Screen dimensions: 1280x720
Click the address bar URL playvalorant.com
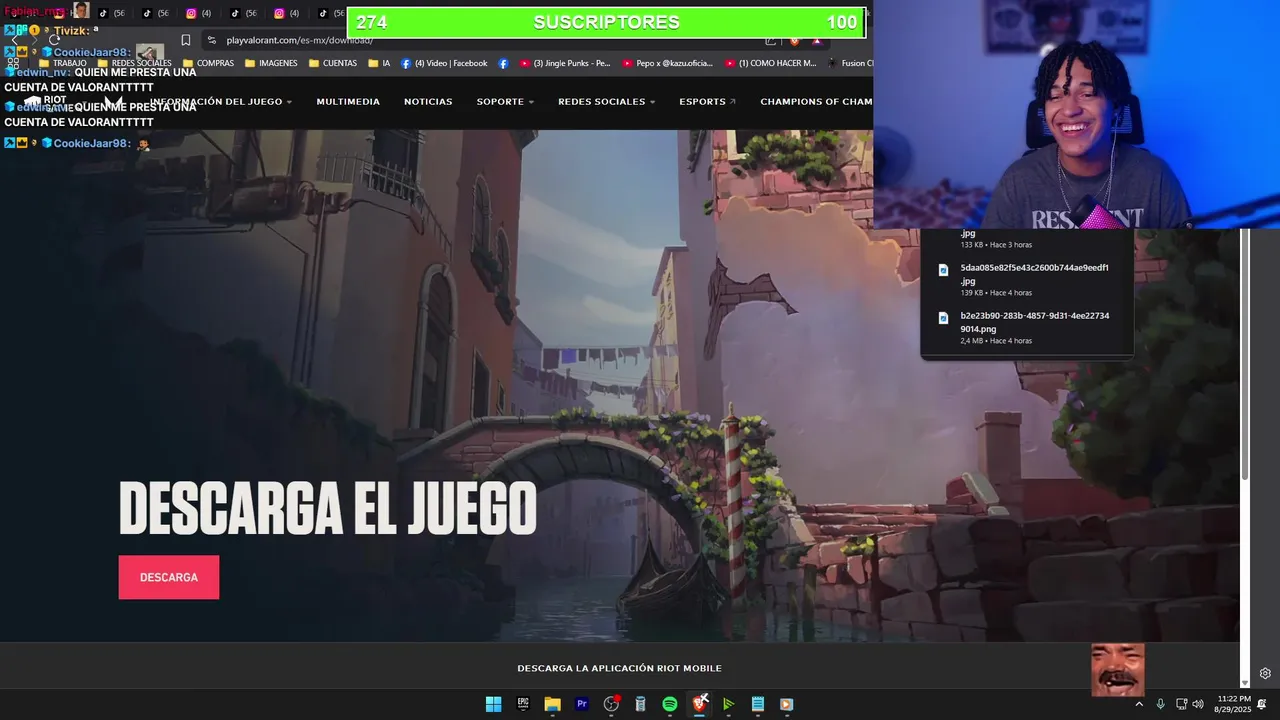(x=299, y=40)
